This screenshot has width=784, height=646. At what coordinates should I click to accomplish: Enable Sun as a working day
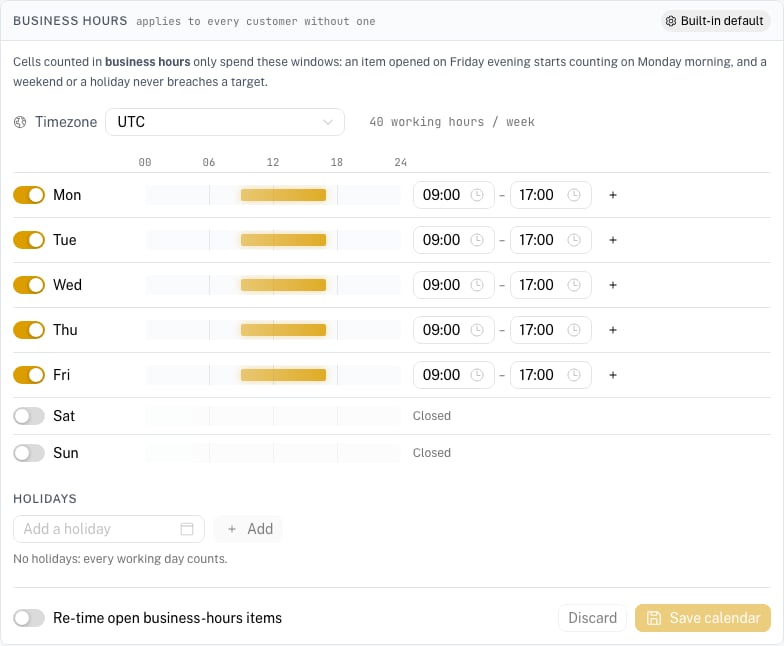point(29,453)
